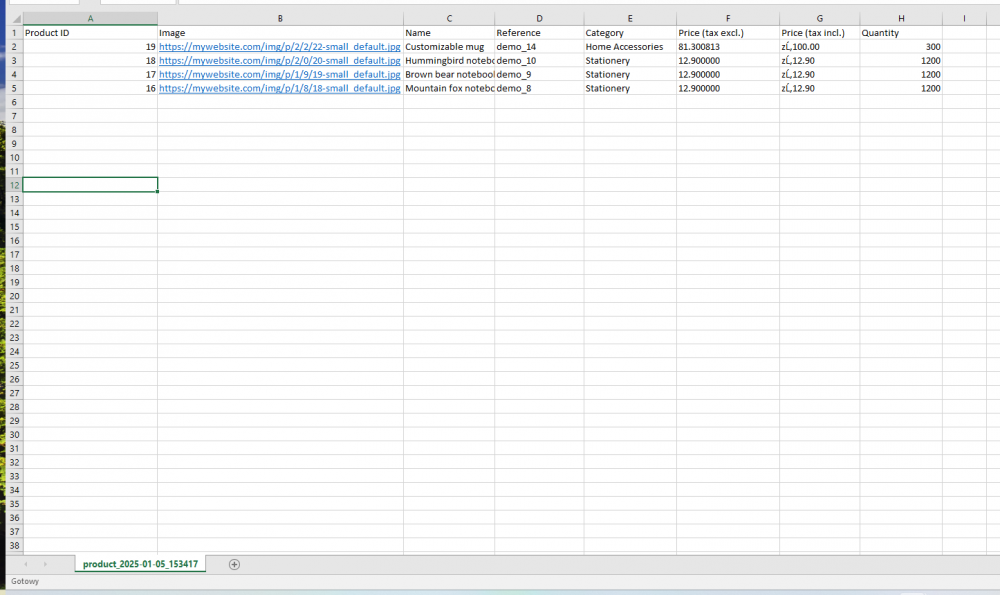This screenshot has height=595, width=1000.
Task: Click the 'Category' header cell
Action: pyautogui.click(x=630, y=33)
